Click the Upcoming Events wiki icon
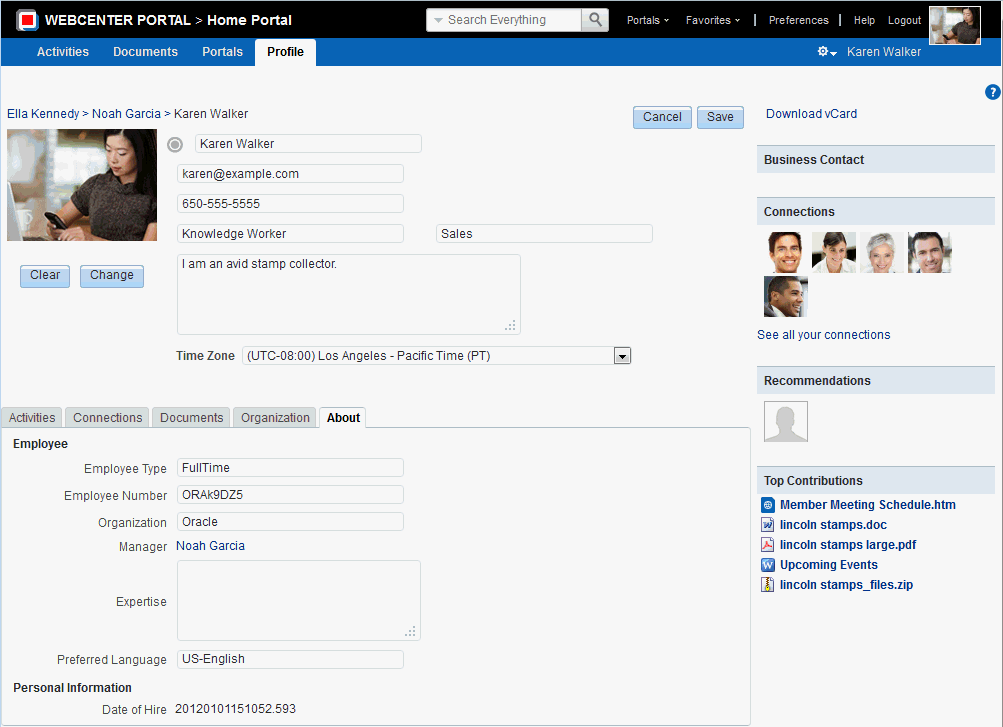The width and height of the screenshot is (1003, 727). (768, 565)
